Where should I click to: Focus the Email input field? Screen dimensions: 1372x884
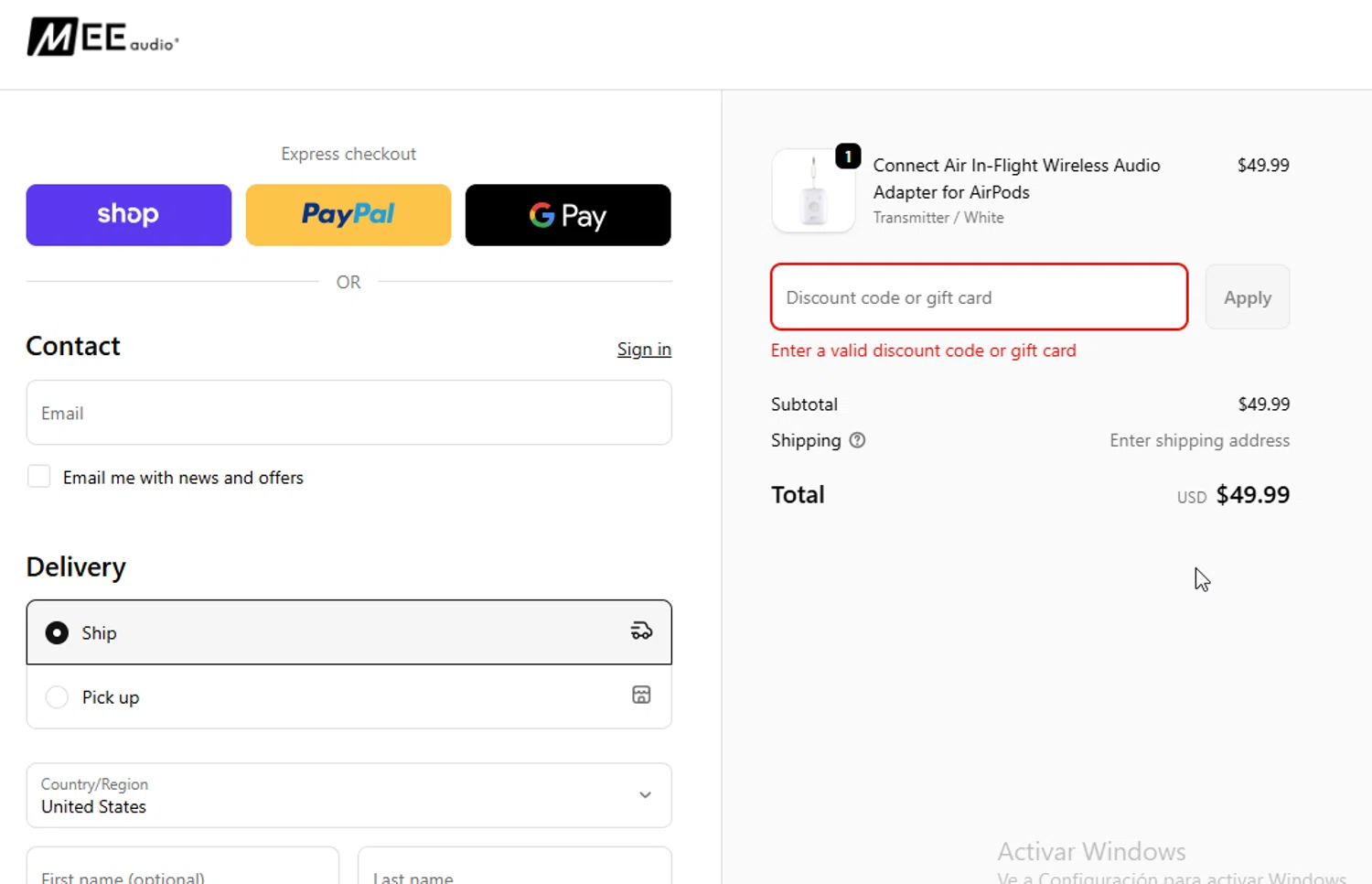coord(348,413)
